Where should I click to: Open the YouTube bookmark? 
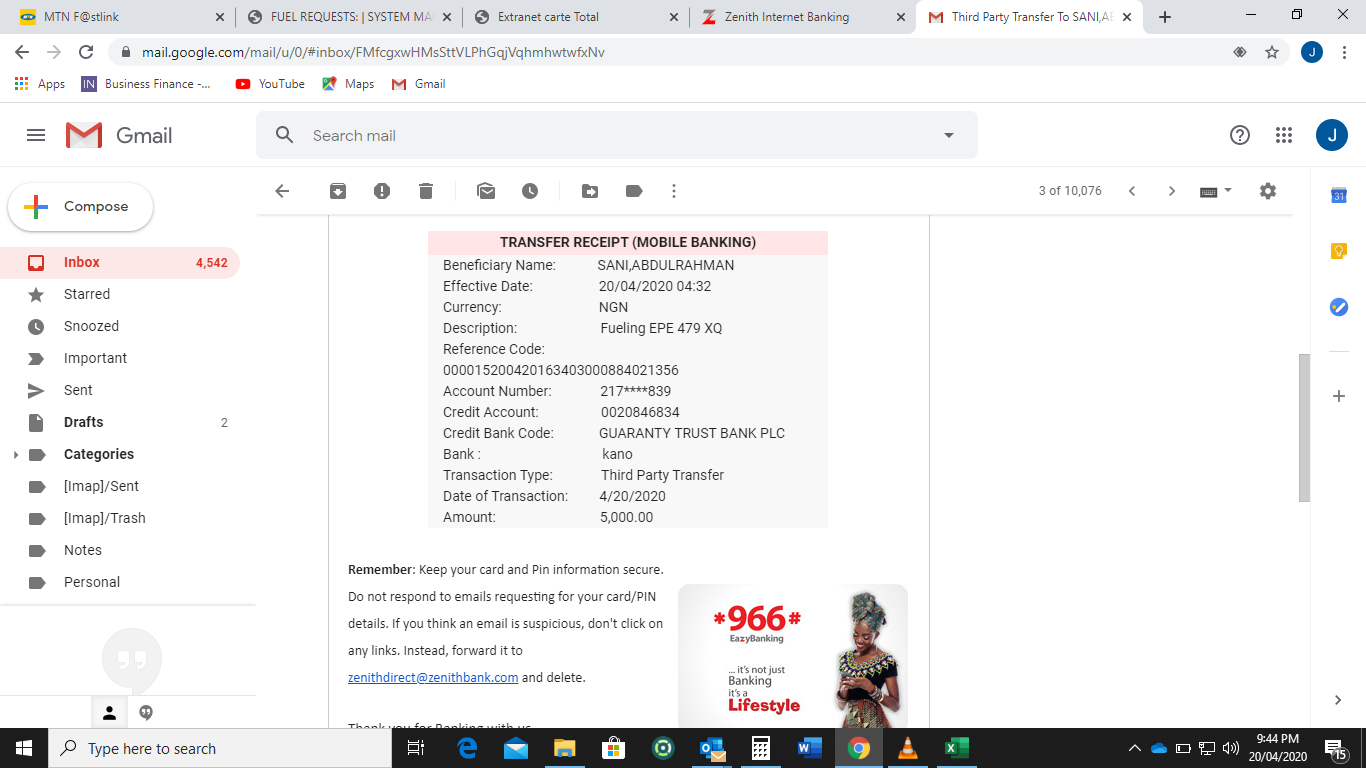(270, 84)
